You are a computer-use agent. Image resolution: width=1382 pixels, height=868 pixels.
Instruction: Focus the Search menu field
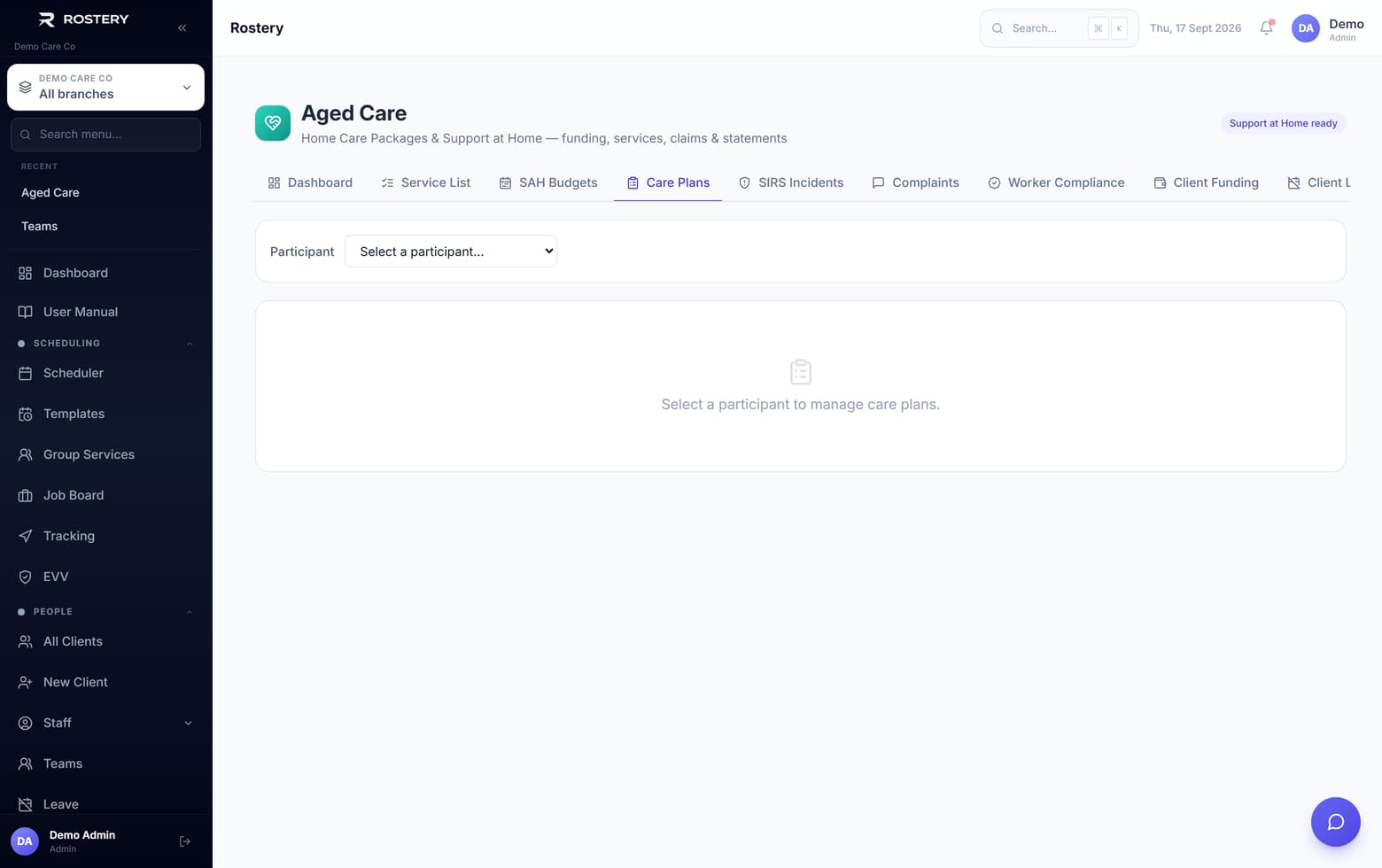105,135
